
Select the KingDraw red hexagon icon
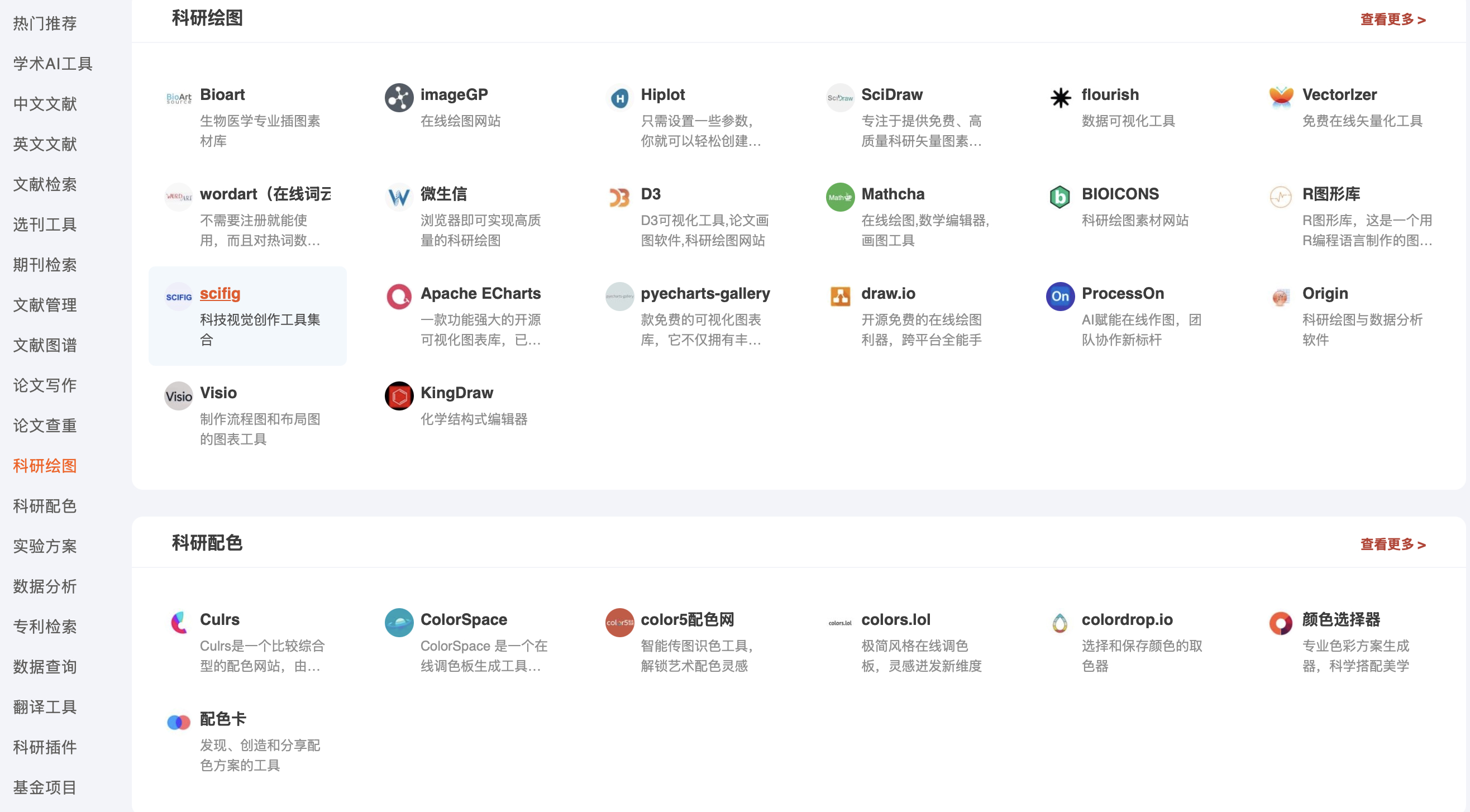(398, 395)
